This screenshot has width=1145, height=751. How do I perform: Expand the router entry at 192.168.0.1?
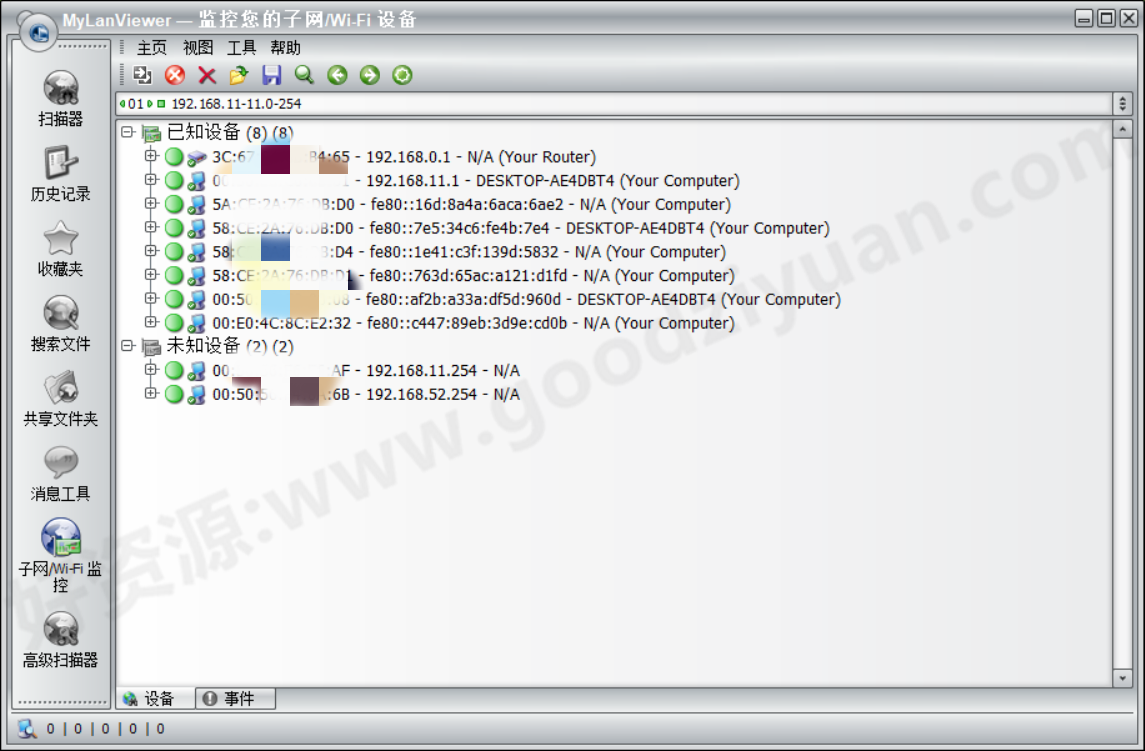tap(150, 156)
